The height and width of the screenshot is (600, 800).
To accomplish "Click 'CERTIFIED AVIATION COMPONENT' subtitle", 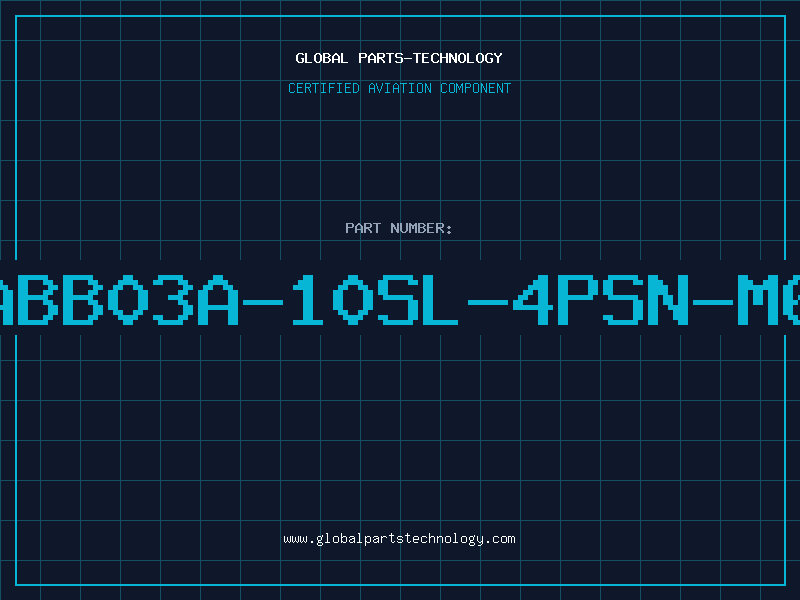I will [x=399, y=88].
